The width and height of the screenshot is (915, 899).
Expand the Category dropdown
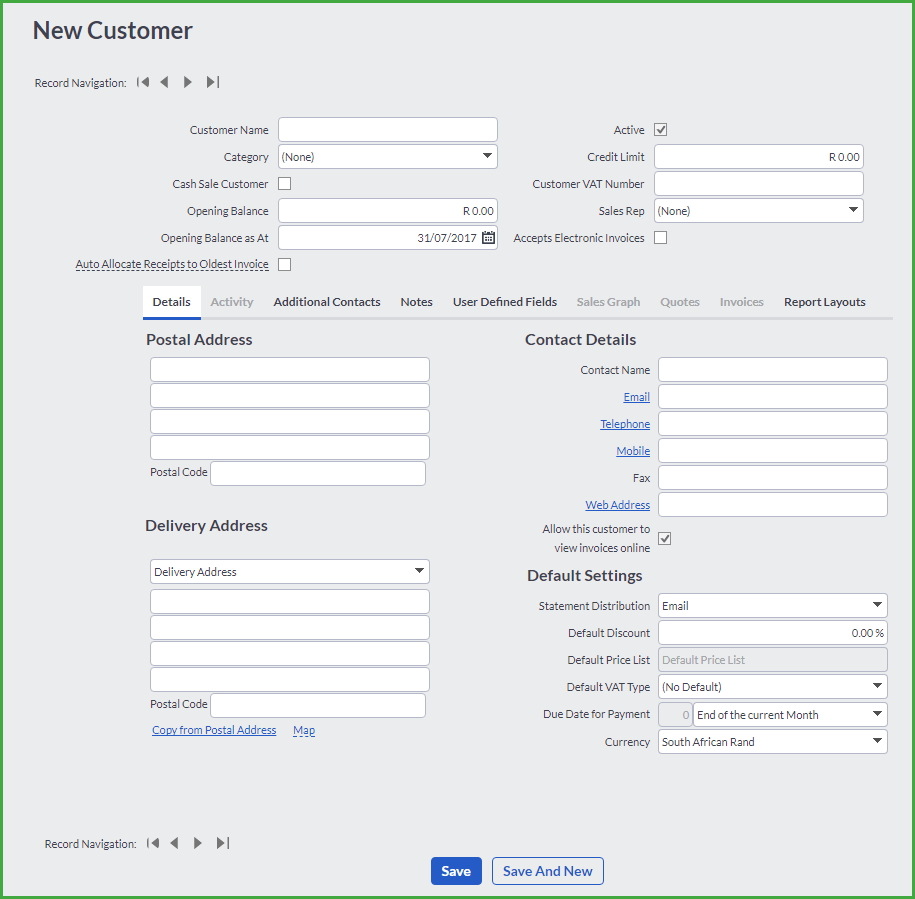click(x=387, y=156)
